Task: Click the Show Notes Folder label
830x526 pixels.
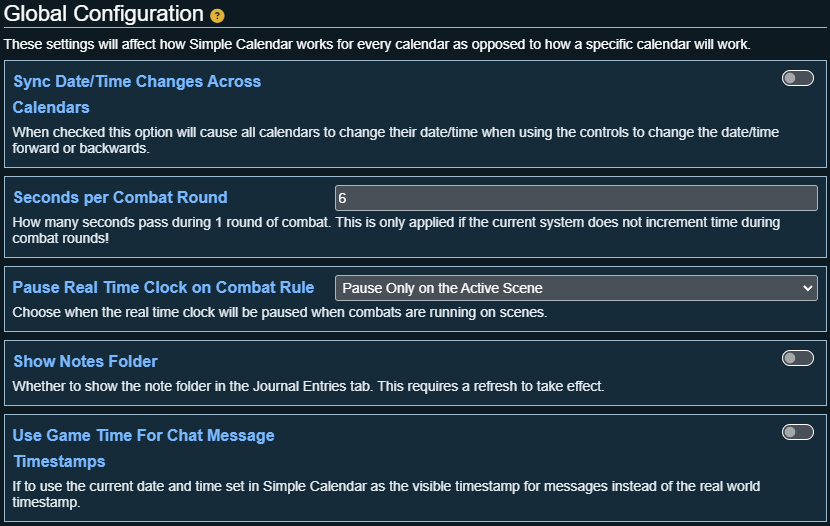Action: pyautogui.click(x=85, y=361)
